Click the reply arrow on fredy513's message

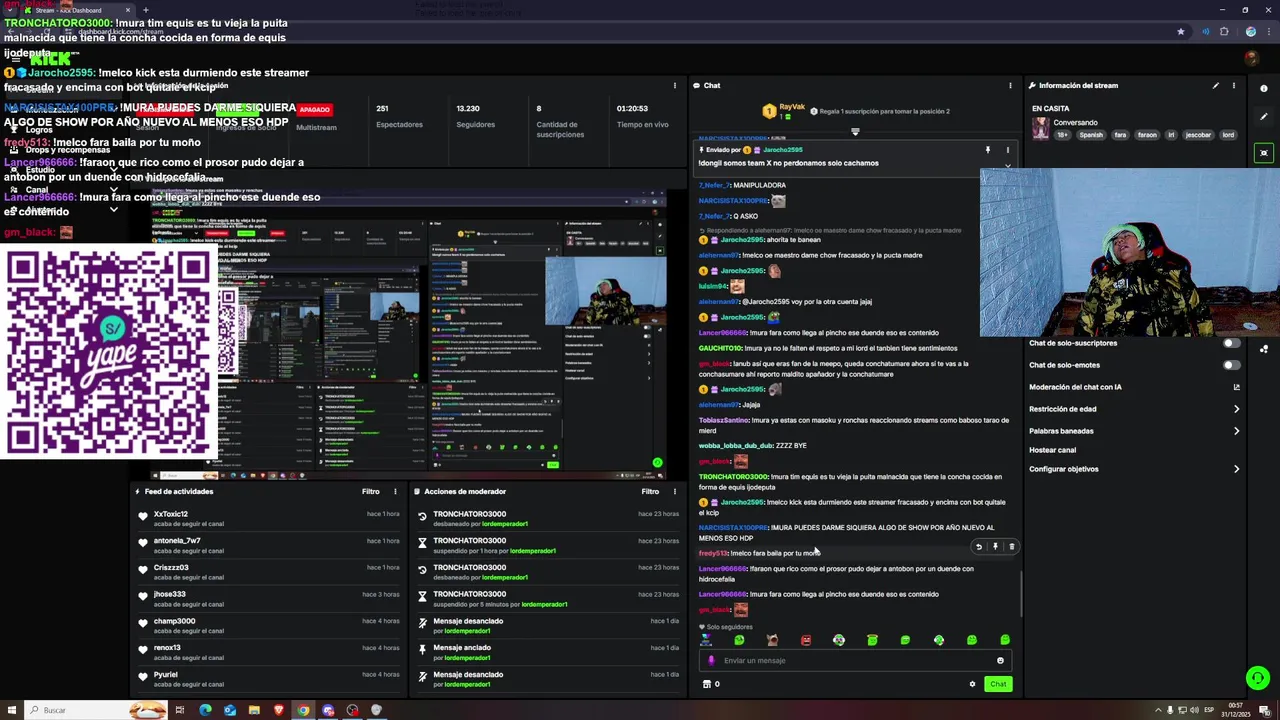979,547
